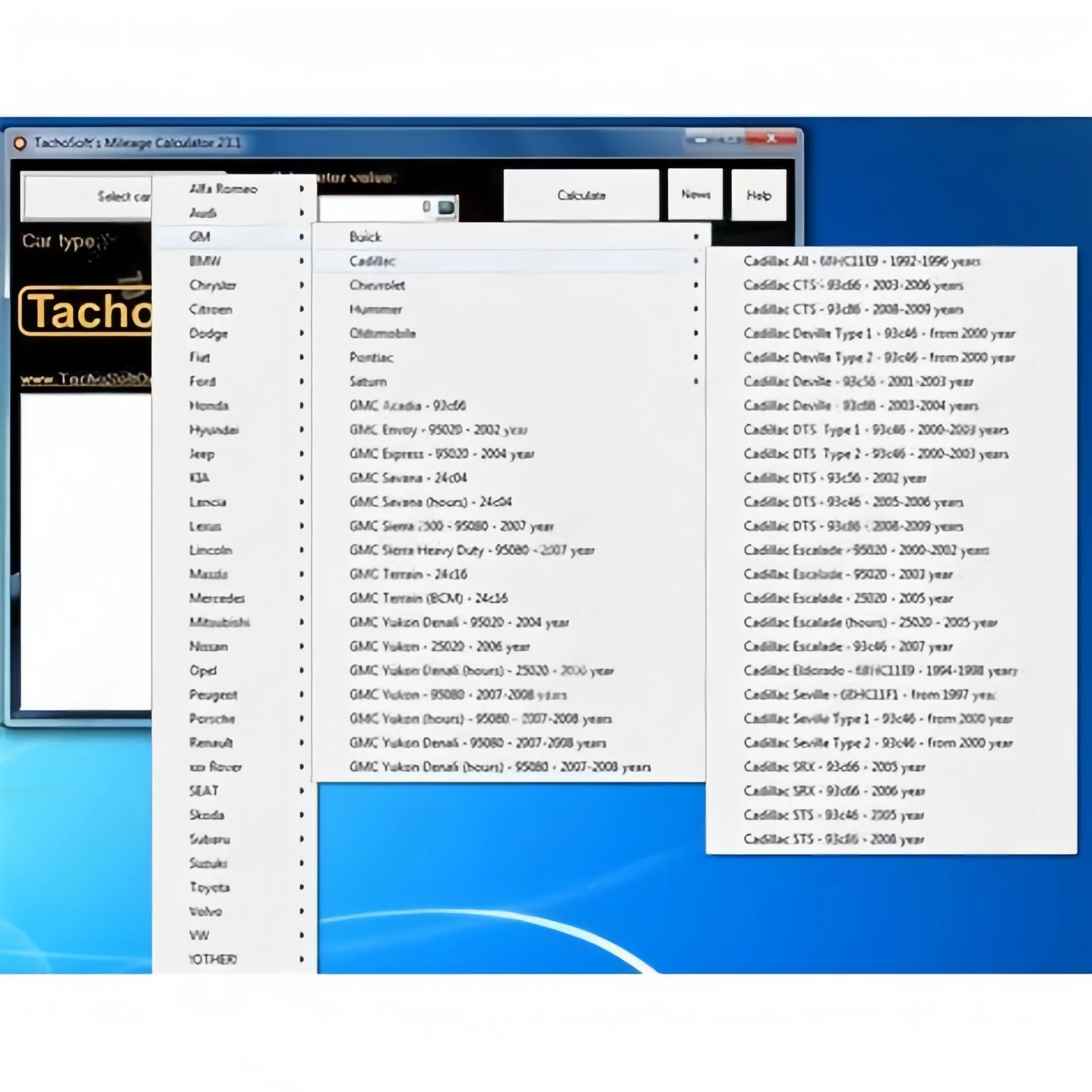Pick Cadillac Eldorado - 68HC11E9 entry

coord(892,670)
